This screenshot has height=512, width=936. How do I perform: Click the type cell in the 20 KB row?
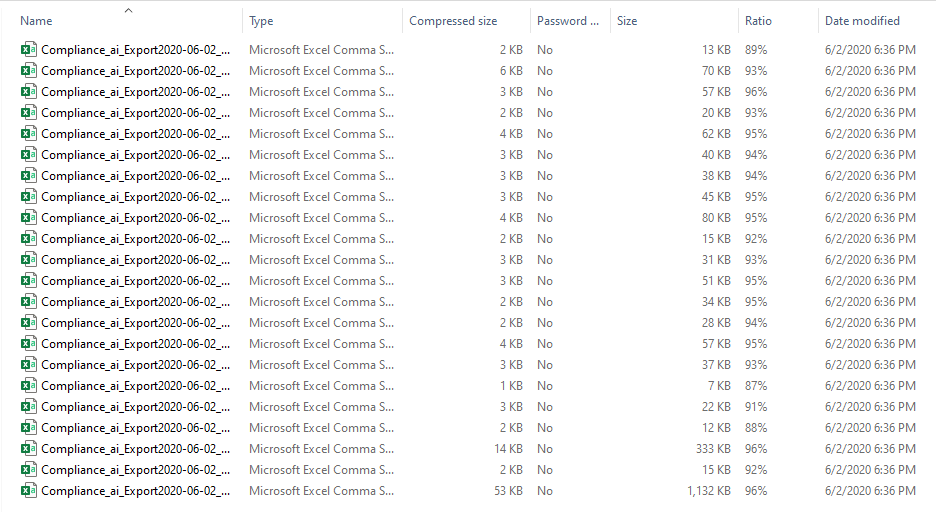pos(321,113)
